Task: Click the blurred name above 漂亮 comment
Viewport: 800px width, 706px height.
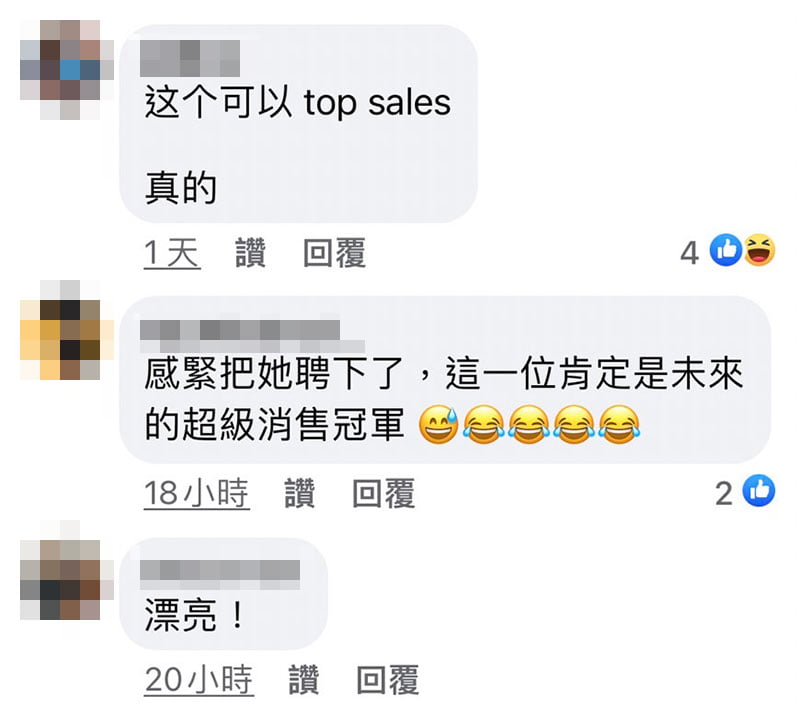Action: coord(220,574)
